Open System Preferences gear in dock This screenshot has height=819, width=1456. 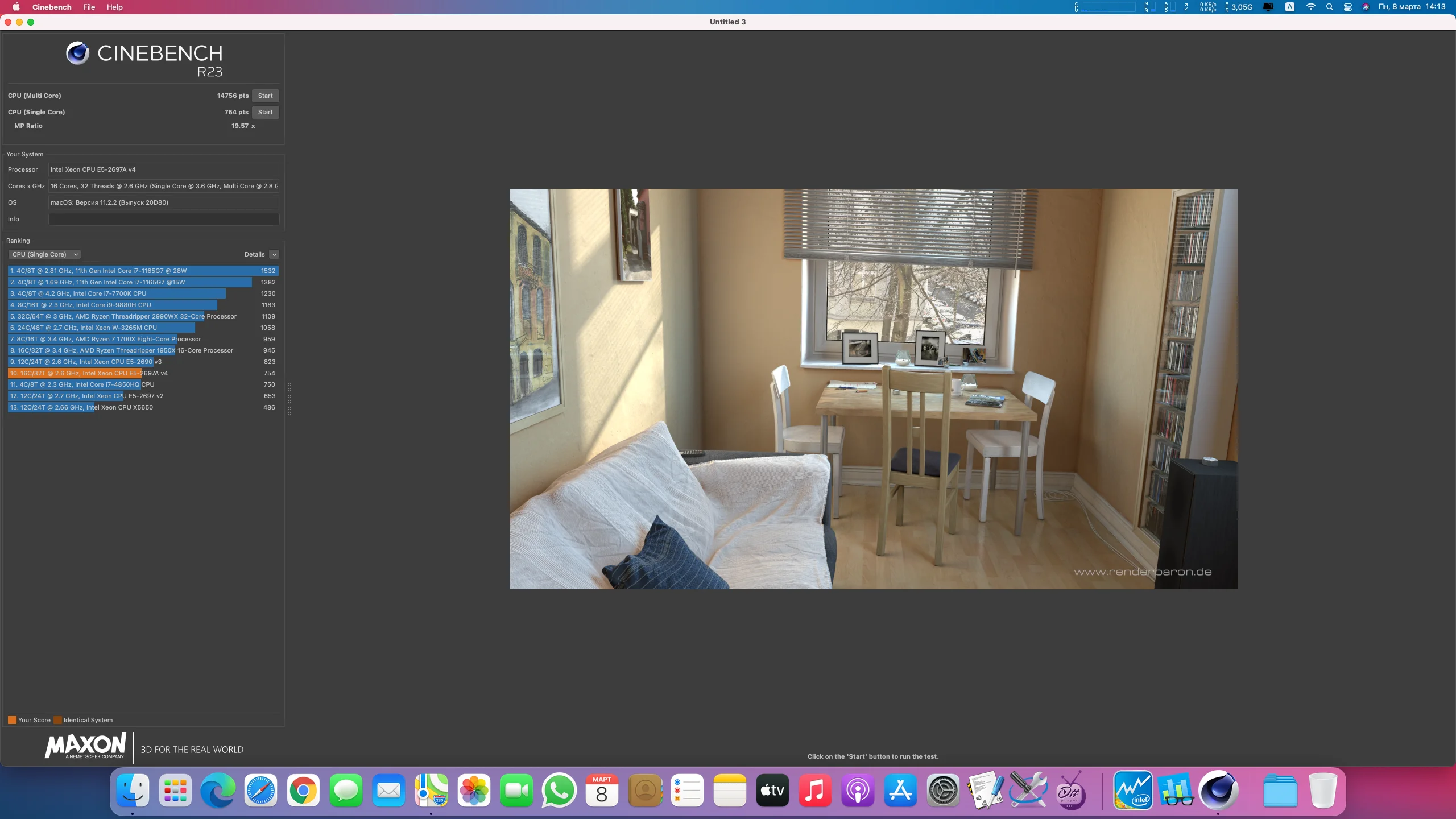click(x=943, y=790)
